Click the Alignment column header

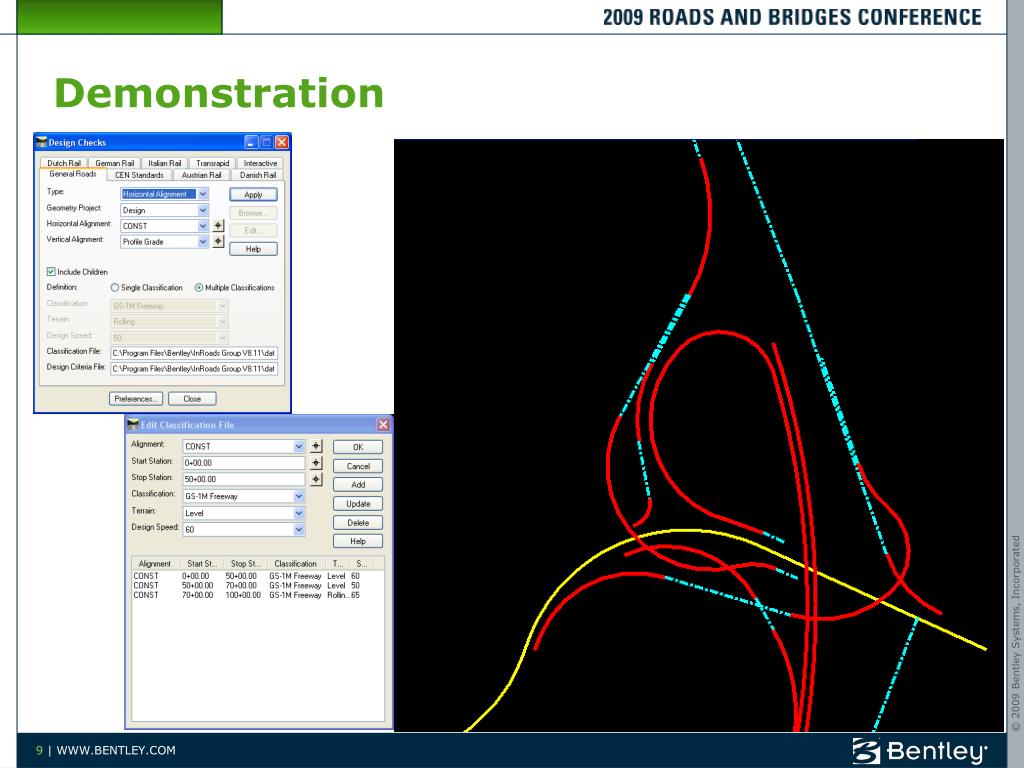(x=154, y=564)
